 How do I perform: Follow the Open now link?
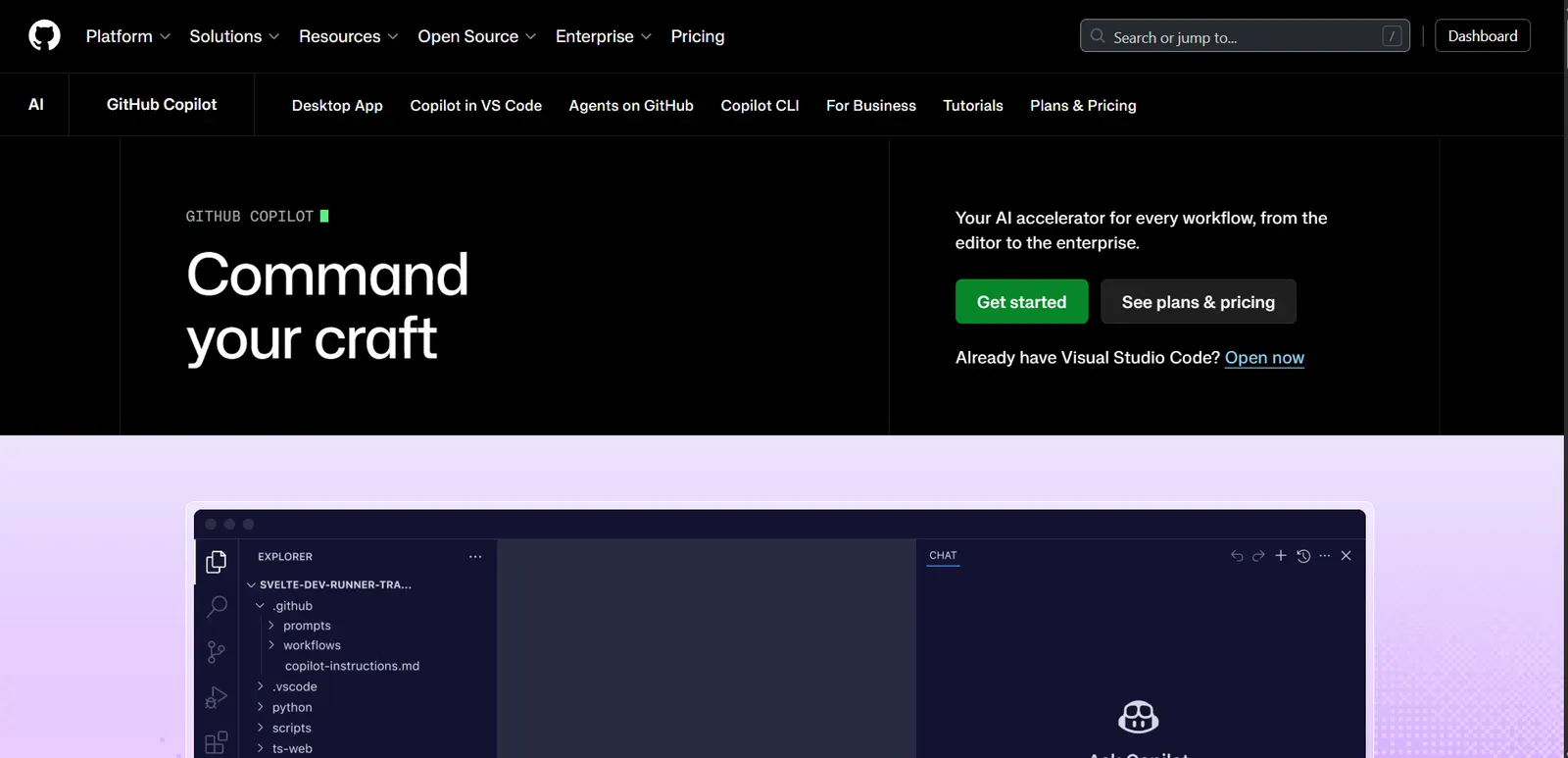[1264, 358]
